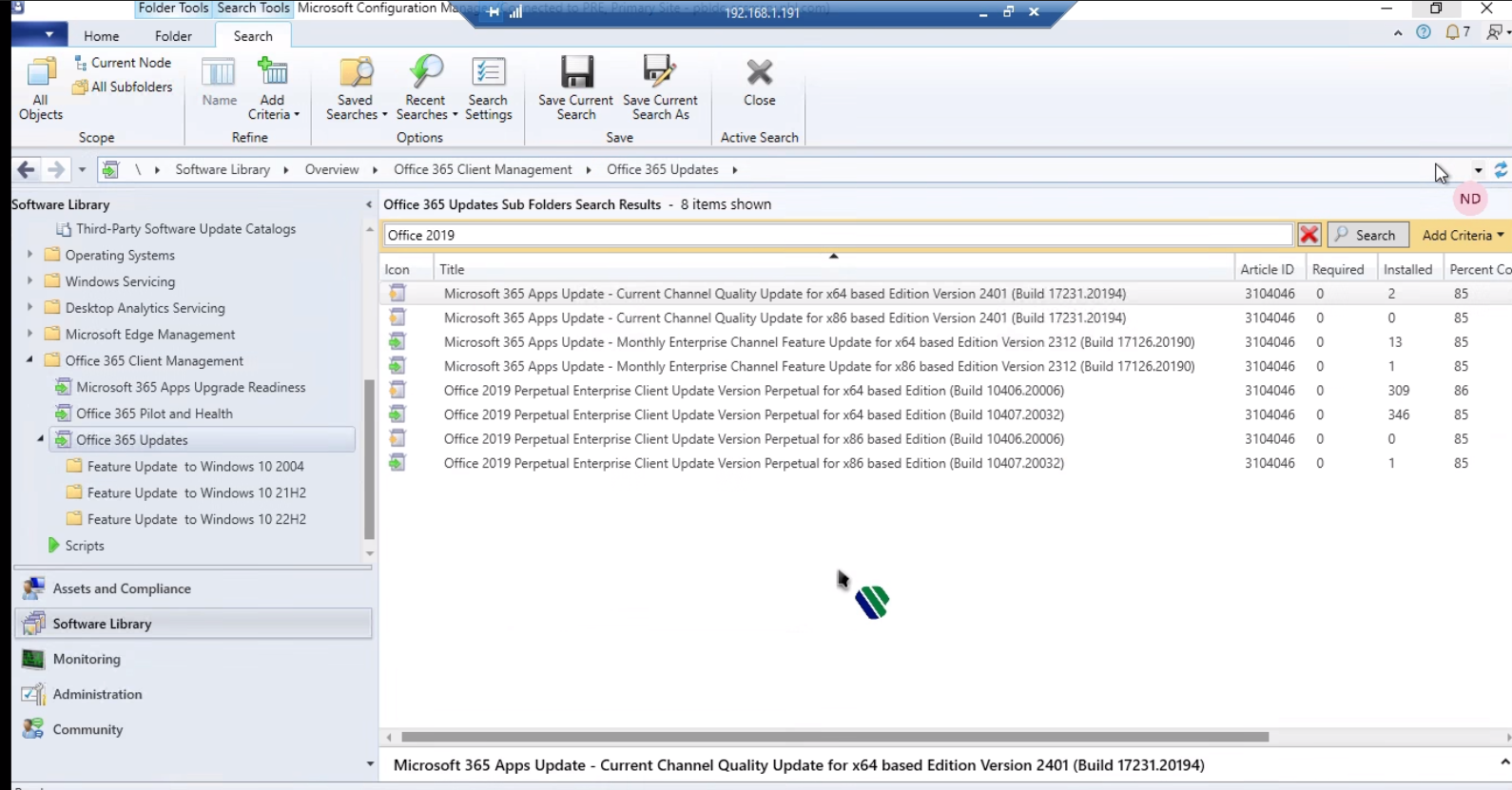Click Save Current Search
This screenshot has height=790, width=1512.
point(576,88)
